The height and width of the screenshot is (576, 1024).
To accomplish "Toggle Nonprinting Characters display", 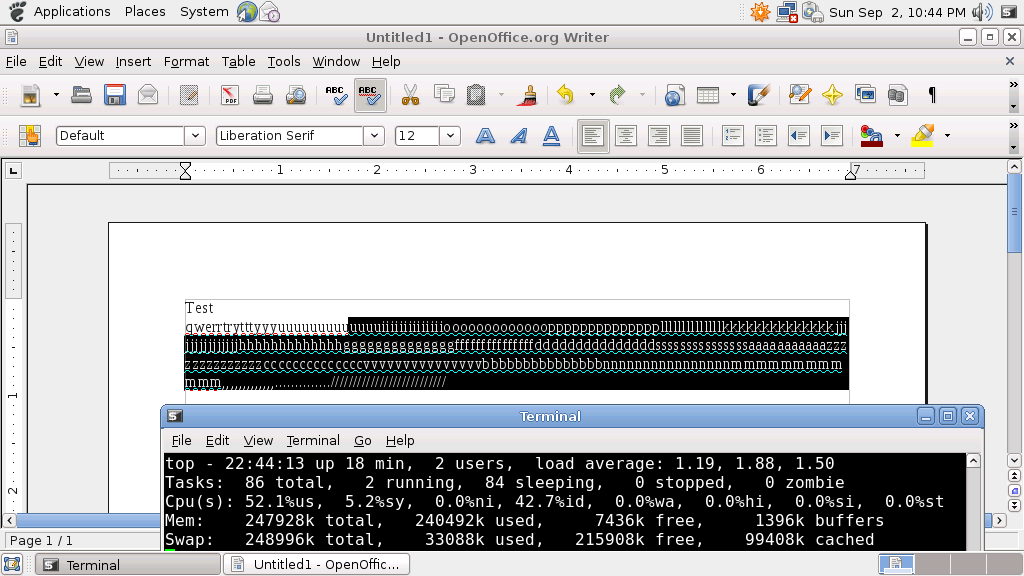I will click(x=932, y=95).
